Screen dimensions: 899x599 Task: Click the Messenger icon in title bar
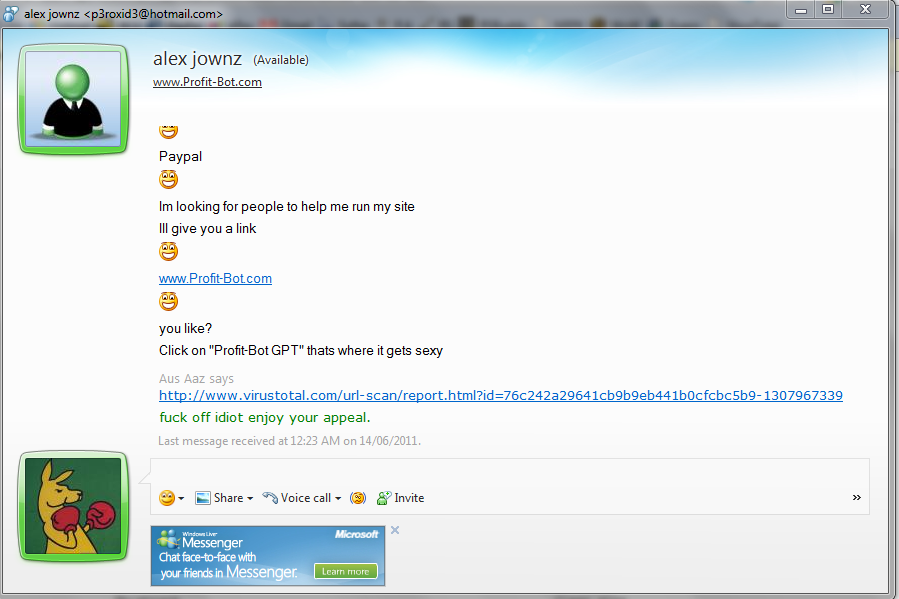pos(10,13)
